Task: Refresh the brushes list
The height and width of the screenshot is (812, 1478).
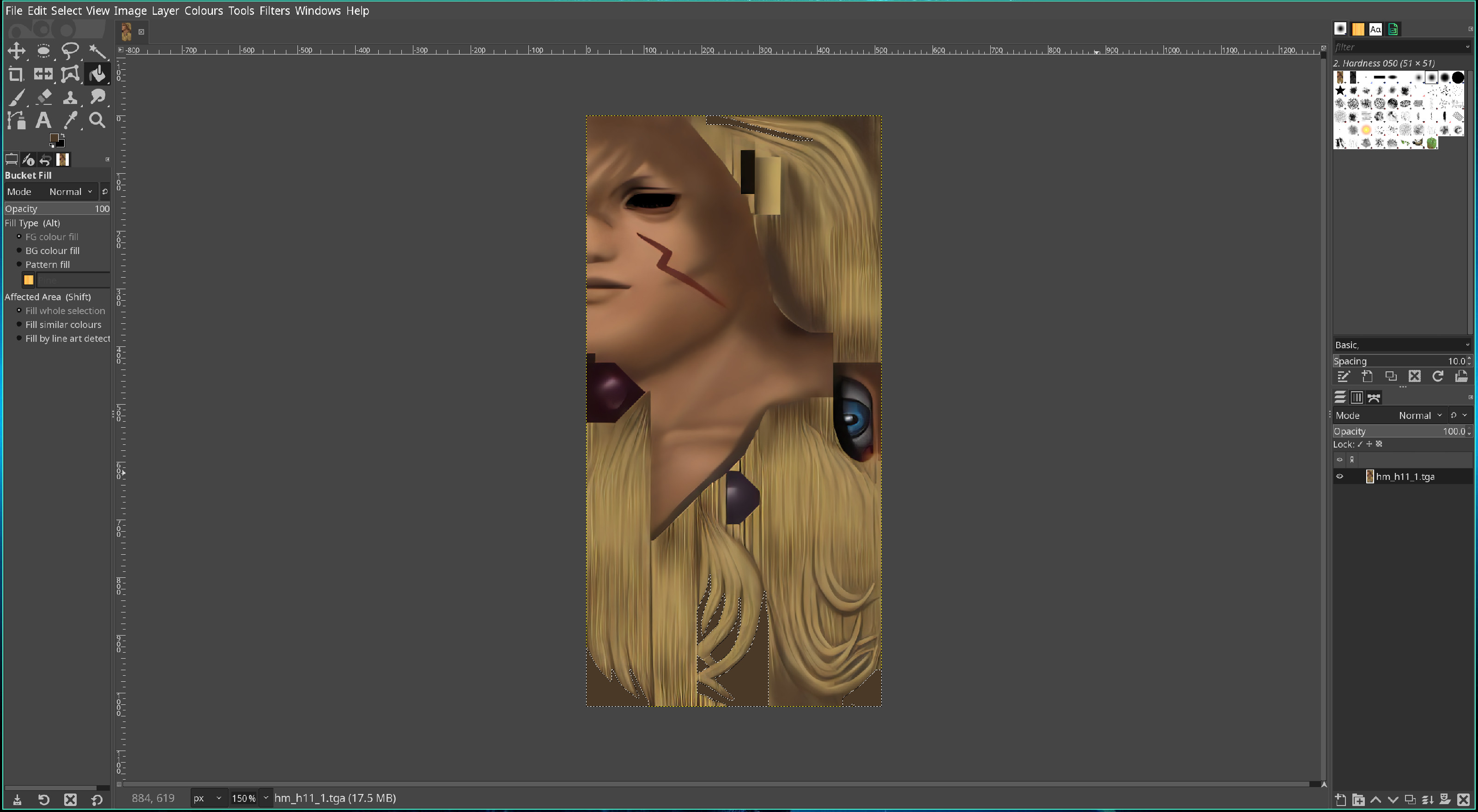Action: pos(1438,376)
